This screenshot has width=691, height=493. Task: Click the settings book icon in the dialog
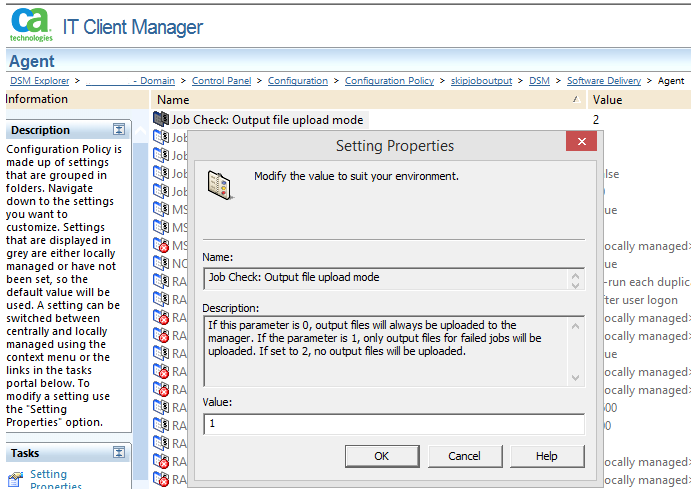[220, 184]
